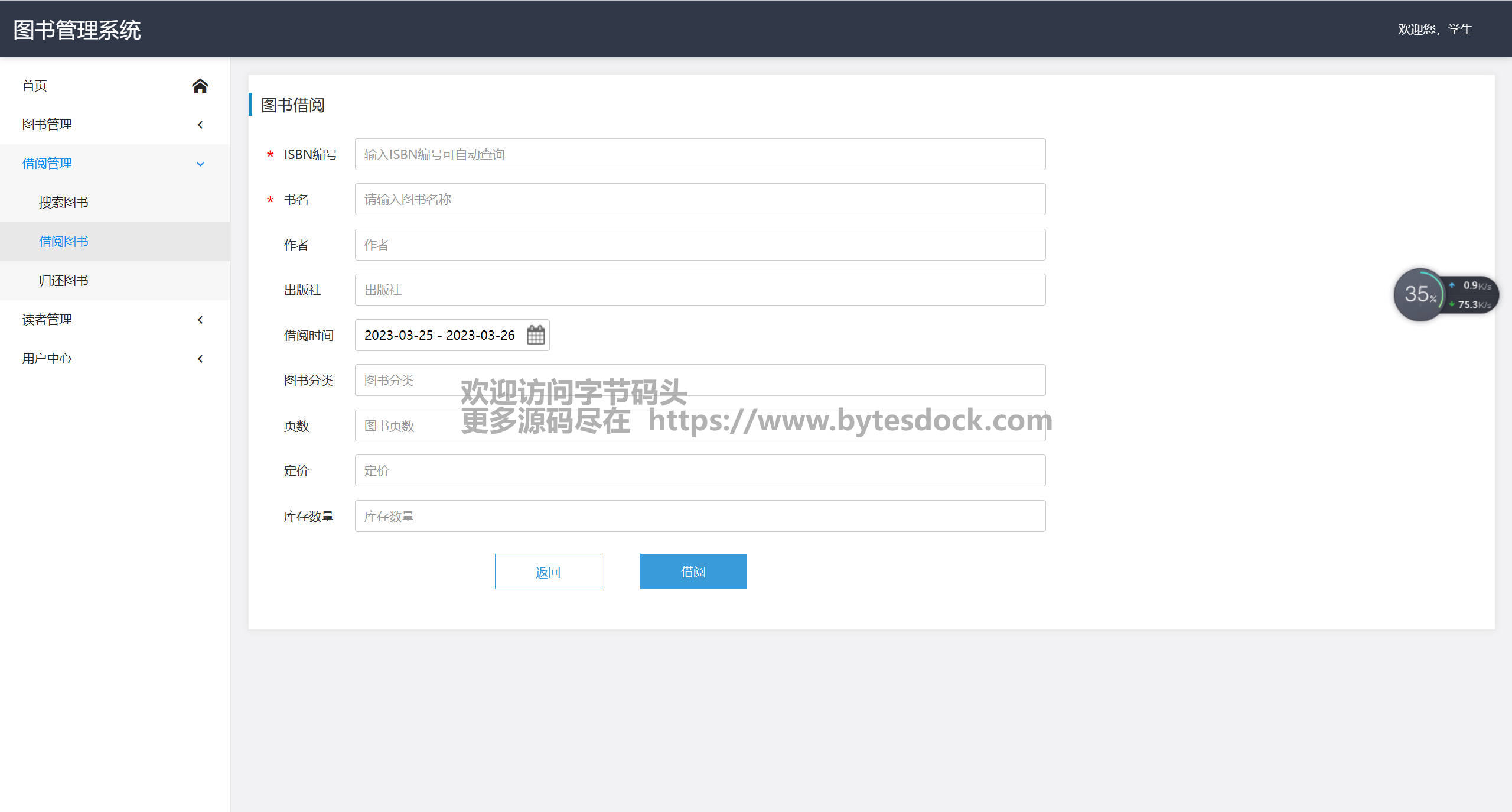Image resolution: width=1512 pixels, height=812 pixels.
Task: Click the 返回 button
Action: [x=548, y=571]
